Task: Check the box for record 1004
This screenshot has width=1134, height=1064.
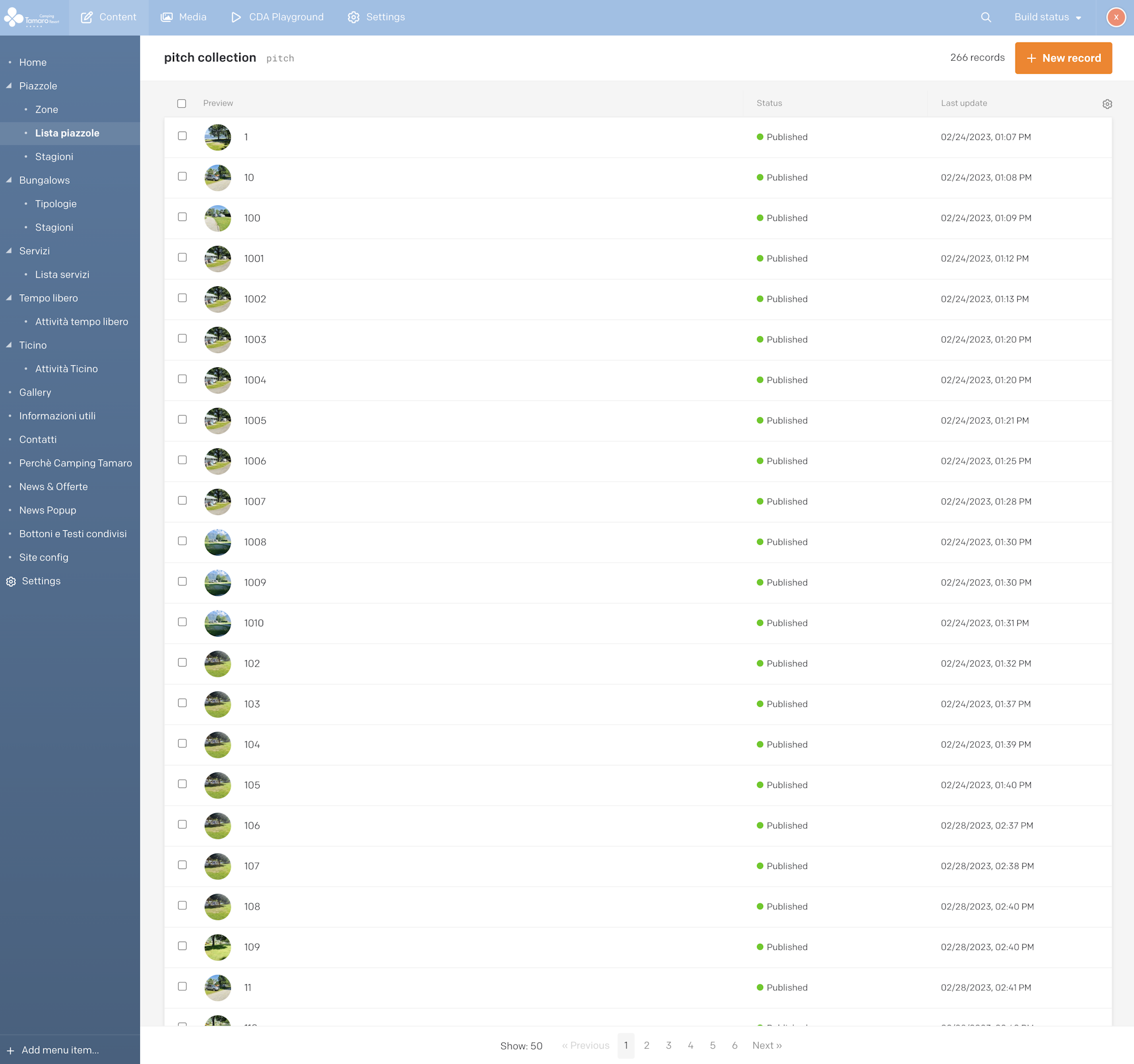Action: point(182,379)
